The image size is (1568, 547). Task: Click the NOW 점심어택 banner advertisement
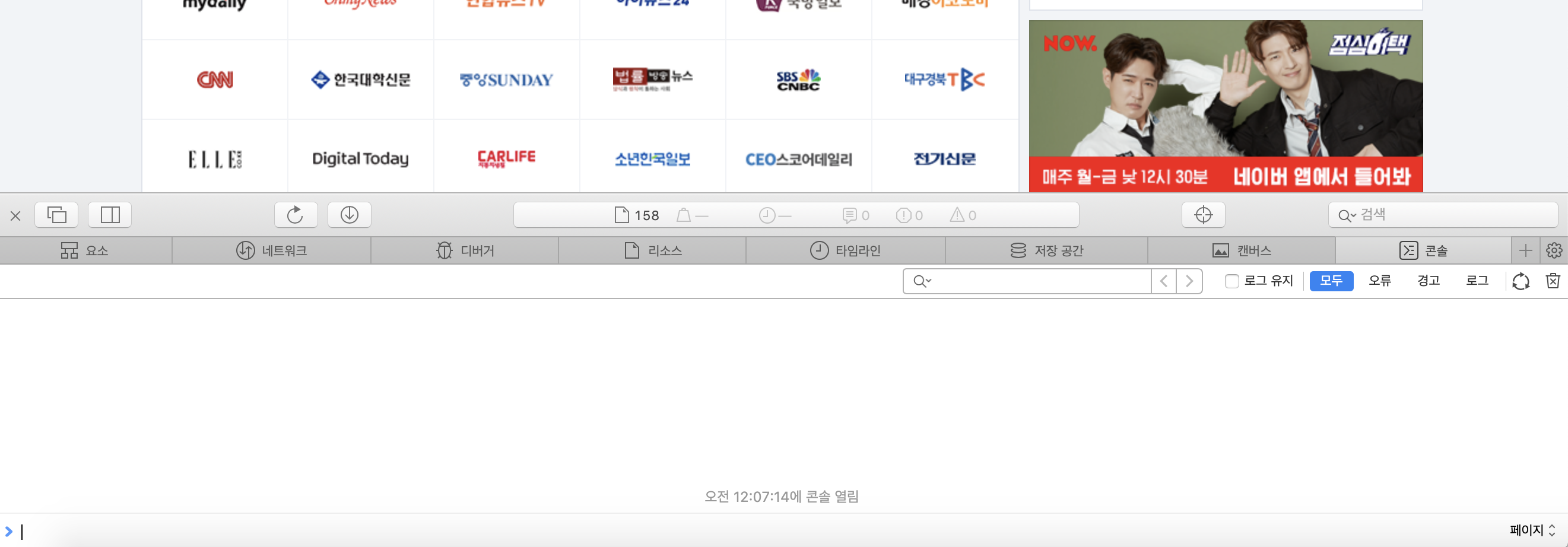click(x=1226, y=106)
